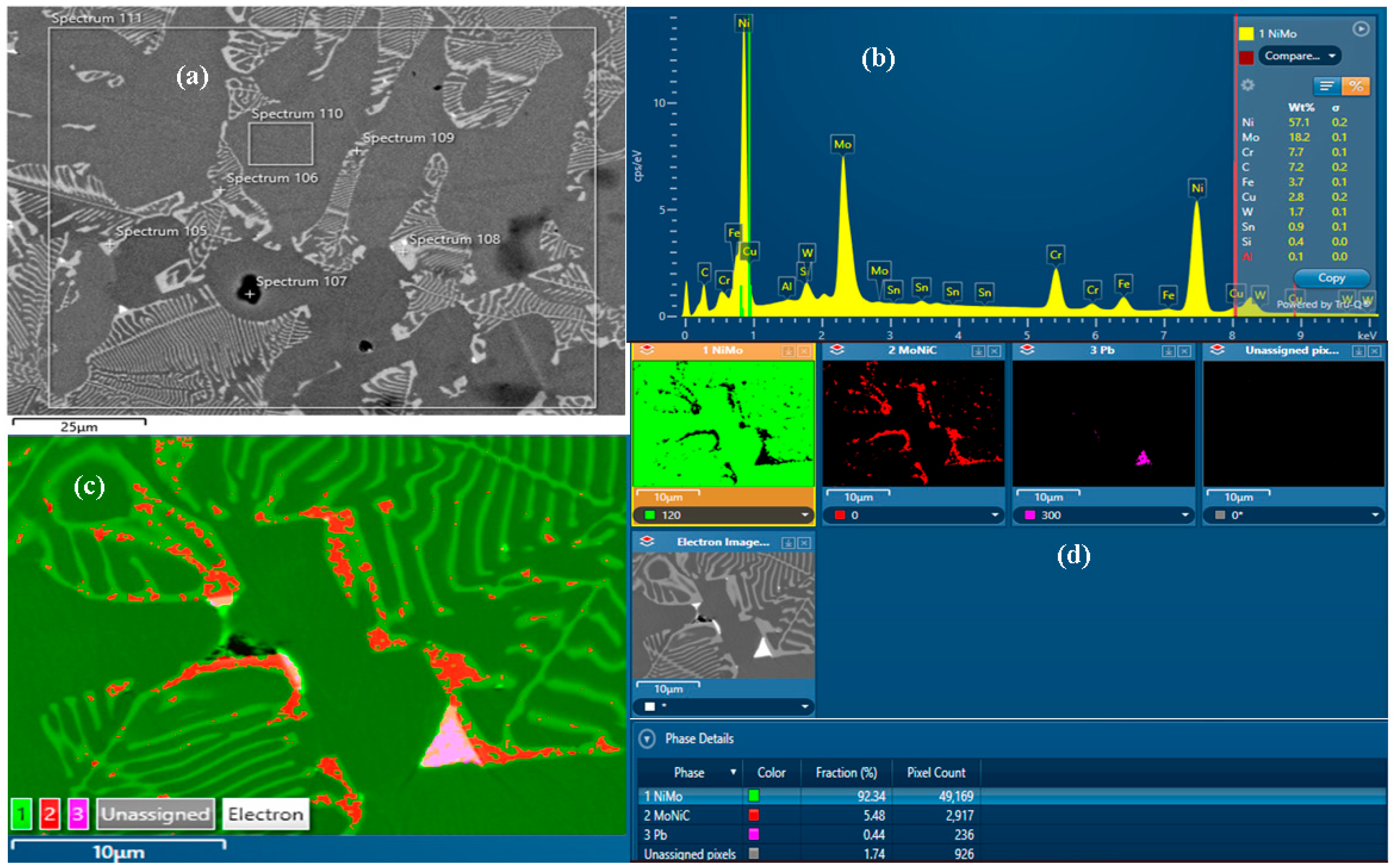Click the export icon on the 3 Pb panel
The image size is (1393, 868).
[x=1169, y=351]
